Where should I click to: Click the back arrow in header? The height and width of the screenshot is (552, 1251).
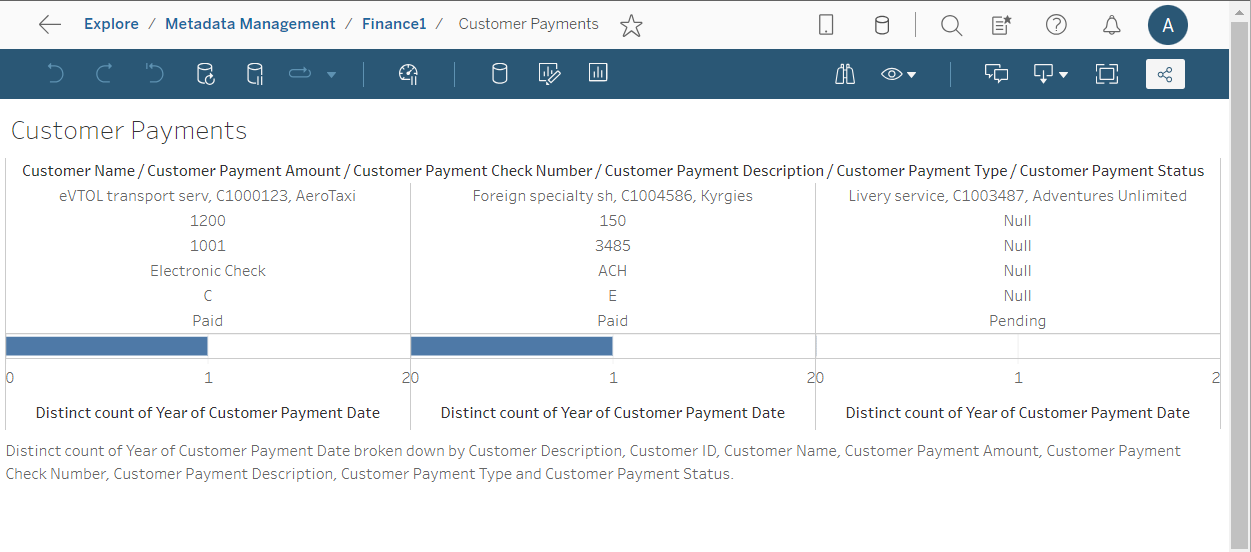point(49,25)
